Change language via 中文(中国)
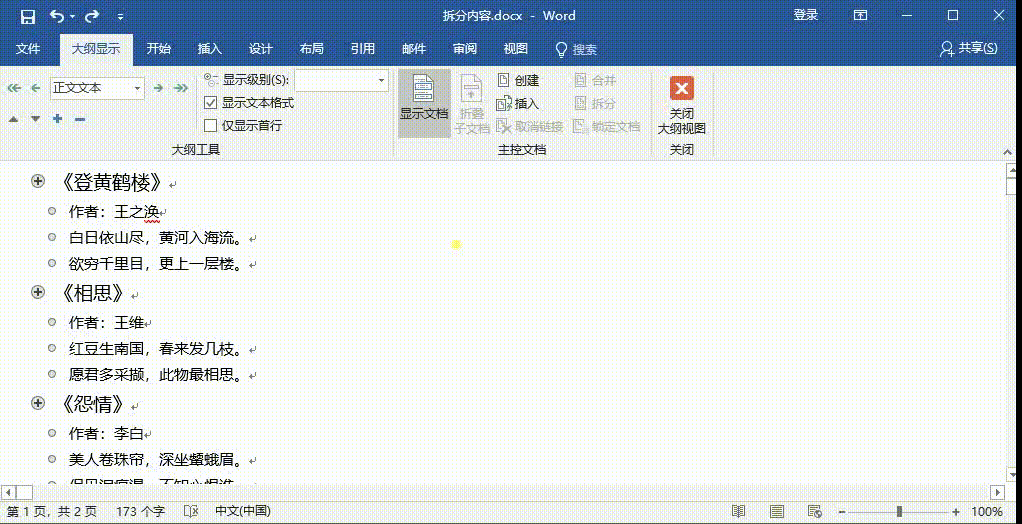This screenshot has height=524, width=1022. pyautogui.click(x=243, y=512)
